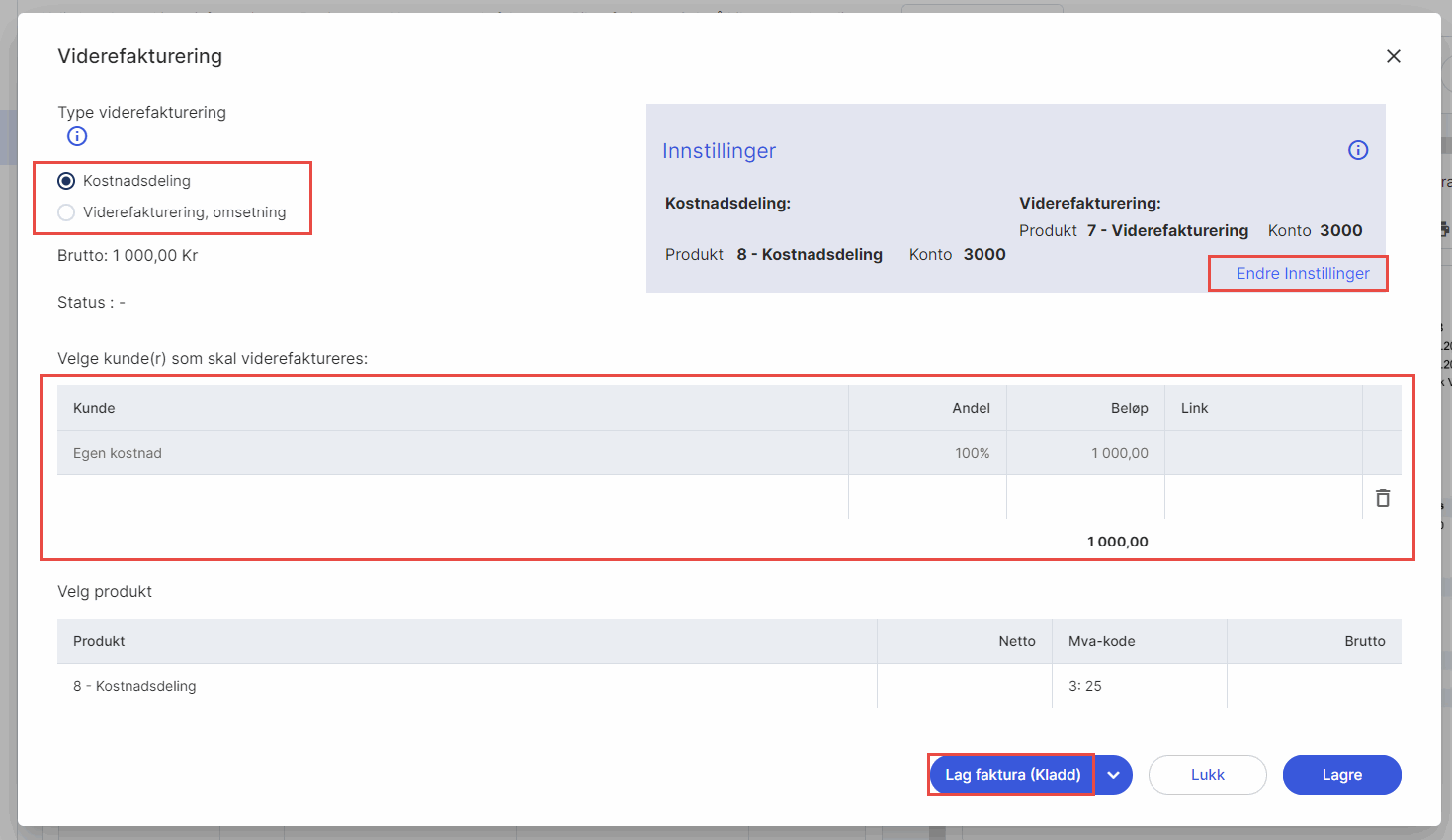Close the Viderefakturering dialog with X
Viewport: 1452px width, 840px height.
pos(1393,56)
